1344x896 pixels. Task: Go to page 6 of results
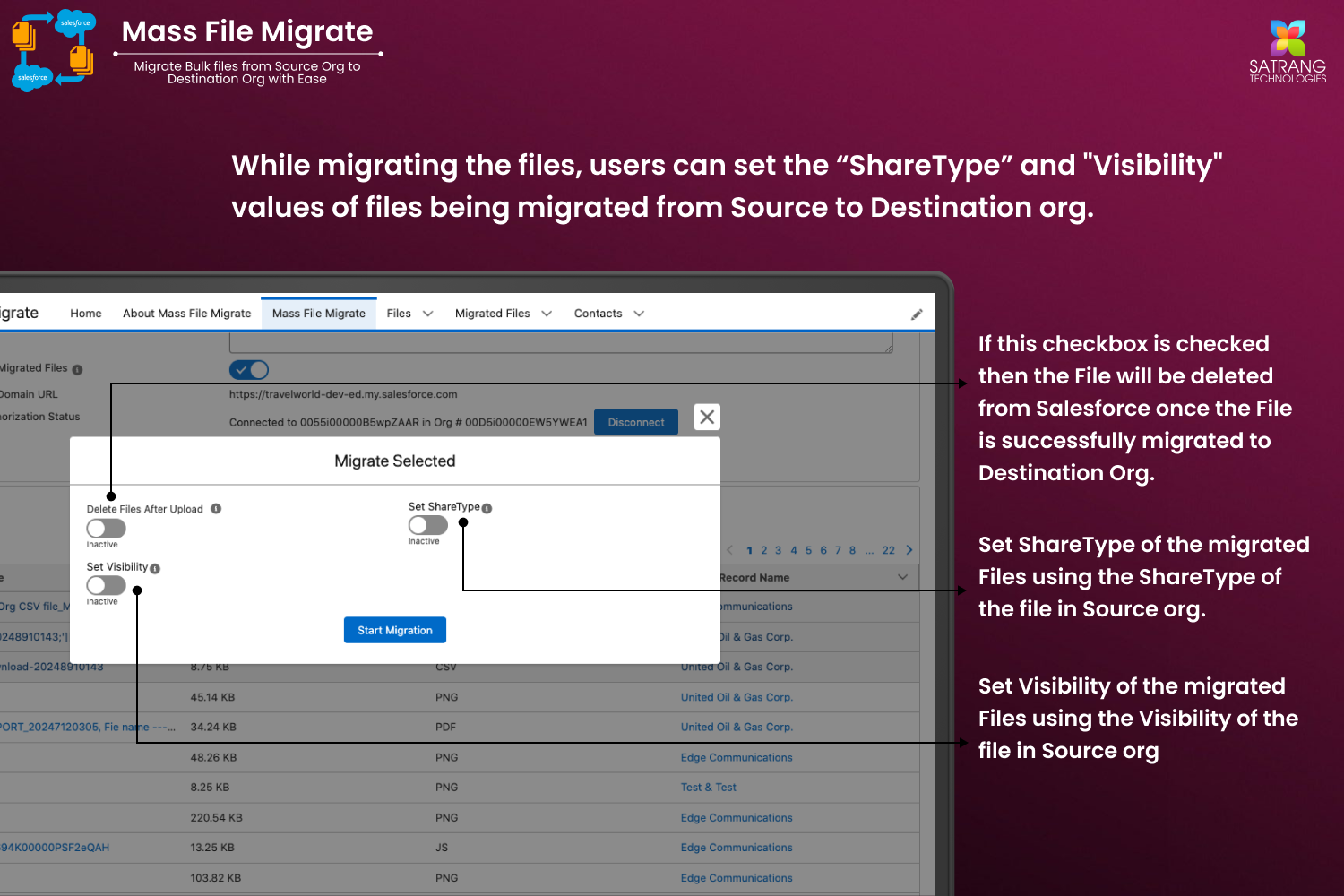tap(823, 550)
